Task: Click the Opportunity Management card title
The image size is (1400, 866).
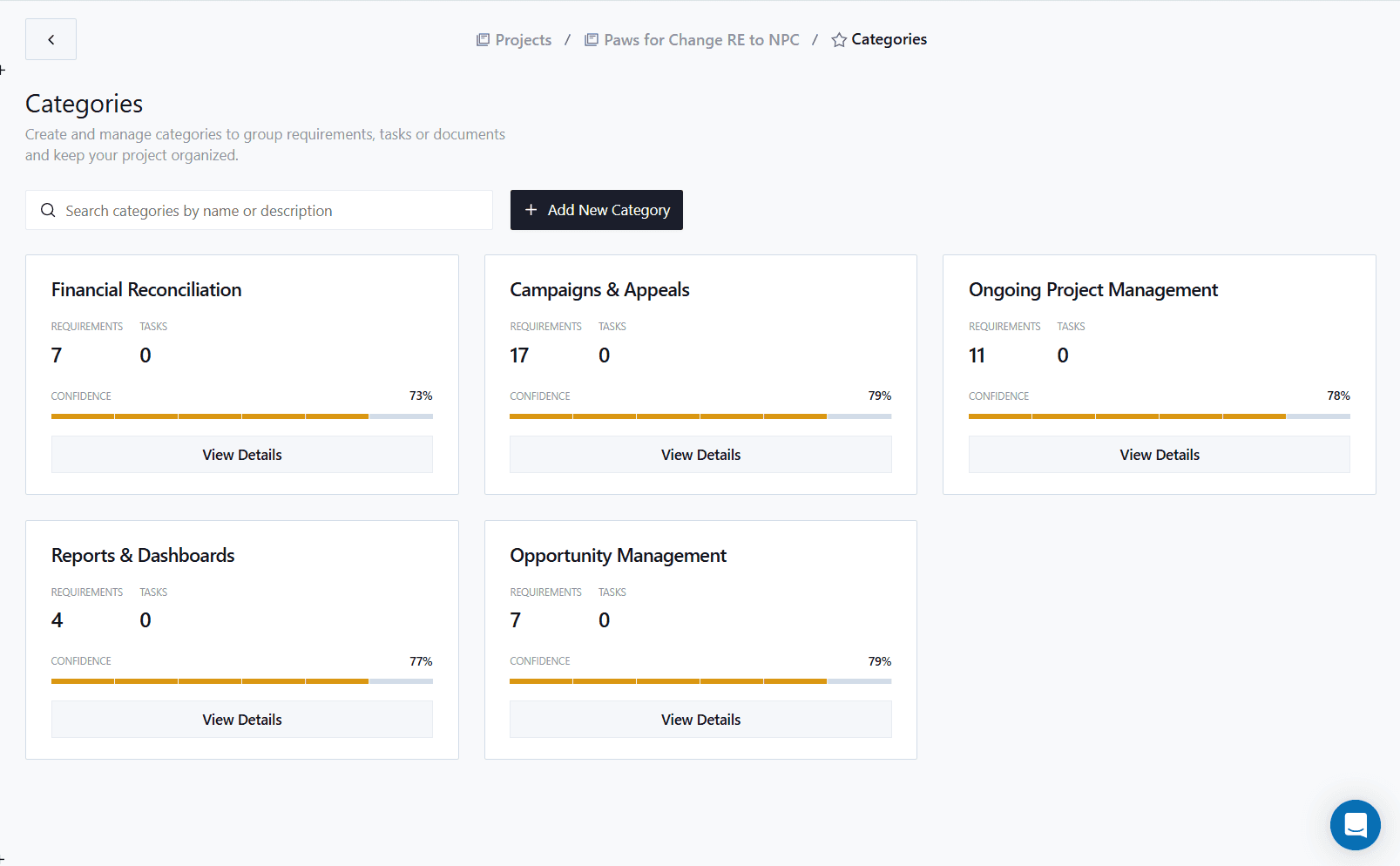Action: click(619, 555)
